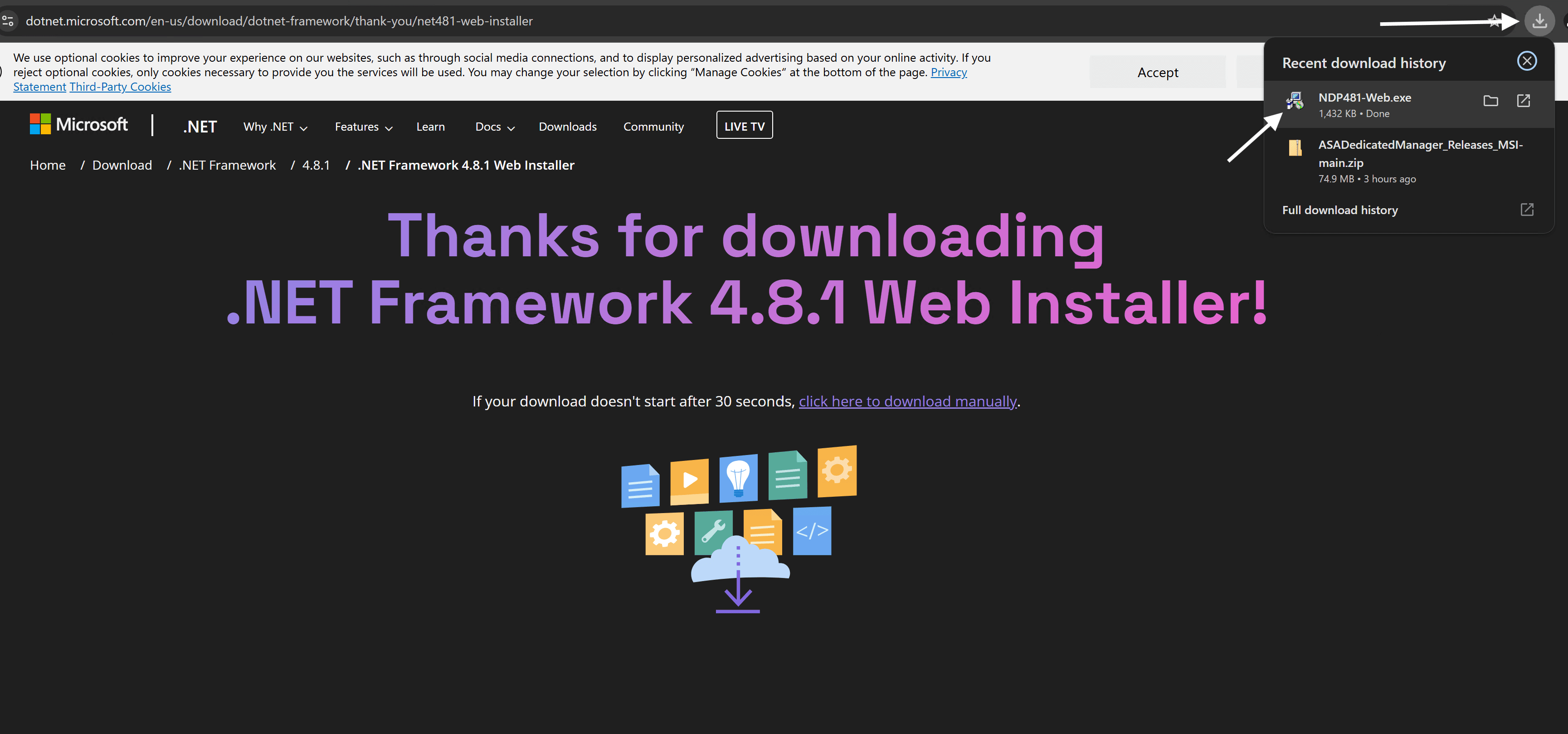Click the LIVE TV button
Viewport: 1568px width, 734px height.
tap(744, 126)
